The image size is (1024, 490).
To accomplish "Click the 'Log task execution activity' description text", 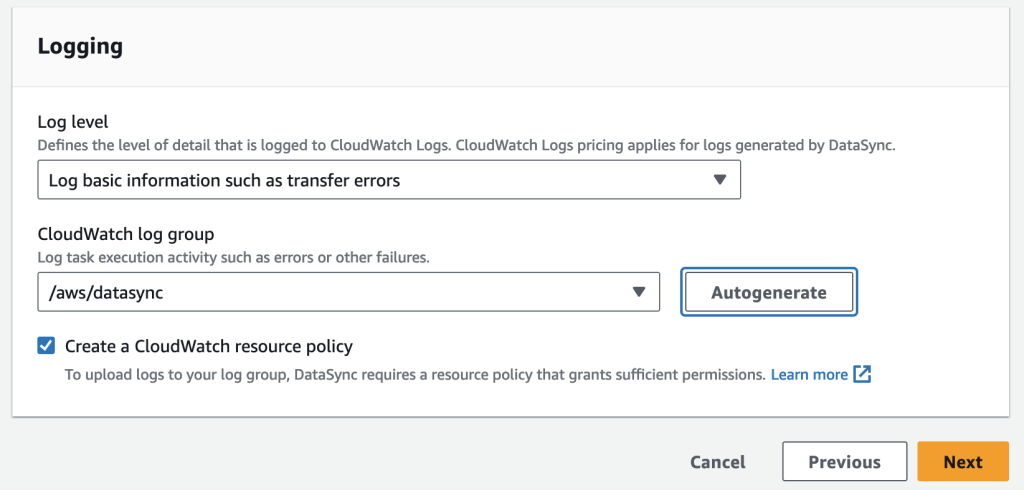I will (233, 257).
